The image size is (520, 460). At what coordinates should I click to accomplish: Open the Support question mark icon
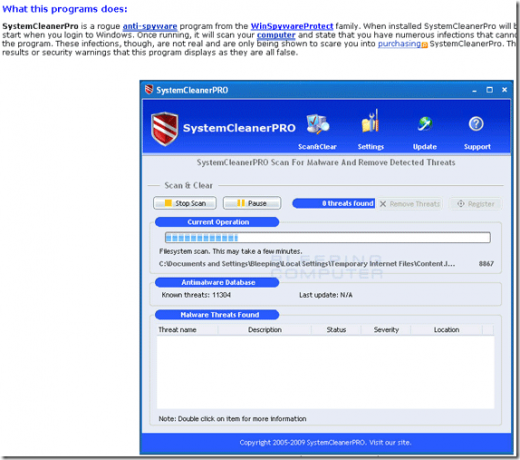pyautogui.click(x=476, y=124)
